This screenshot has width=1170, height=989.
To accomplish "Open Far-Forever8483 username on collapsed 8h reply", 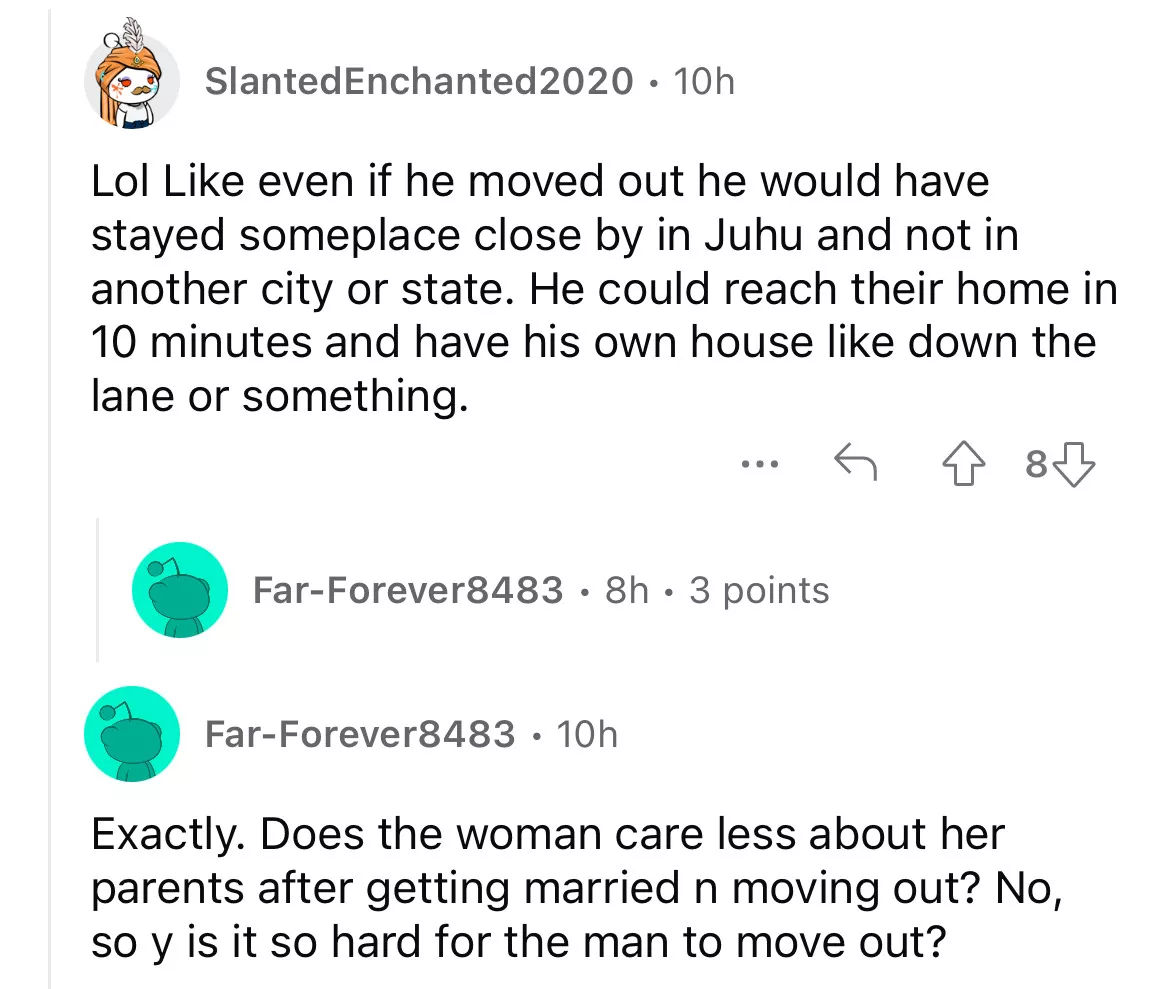I will (x=408, y=590).
